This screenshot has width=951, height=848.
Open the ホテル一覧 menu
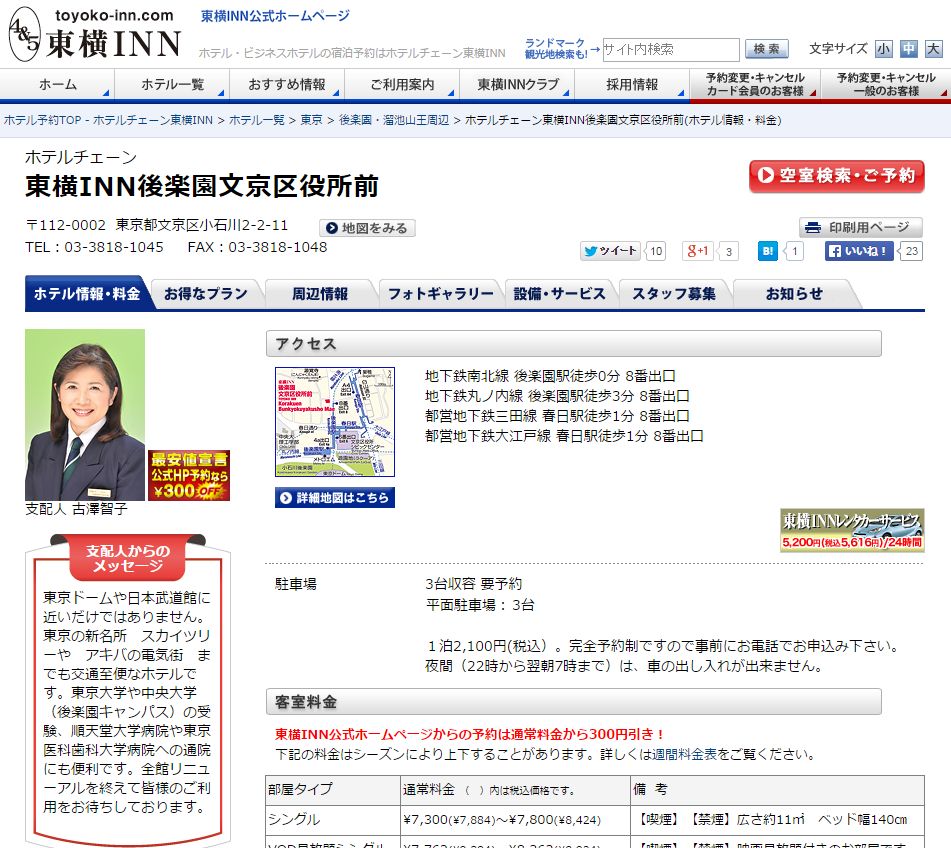[x=172, y=84]
